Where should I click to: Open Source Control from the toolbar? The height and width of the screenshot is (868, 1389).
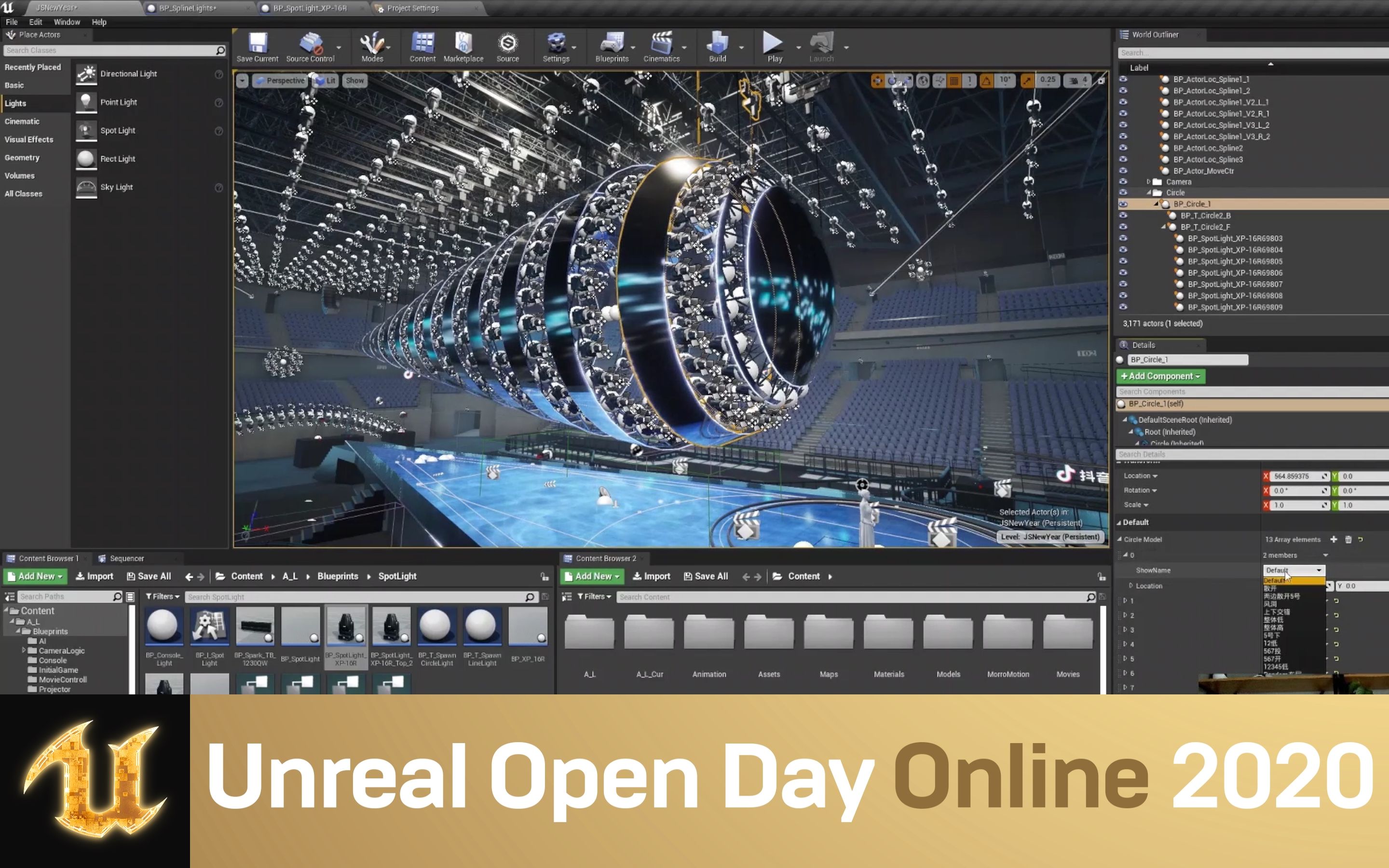310,47
